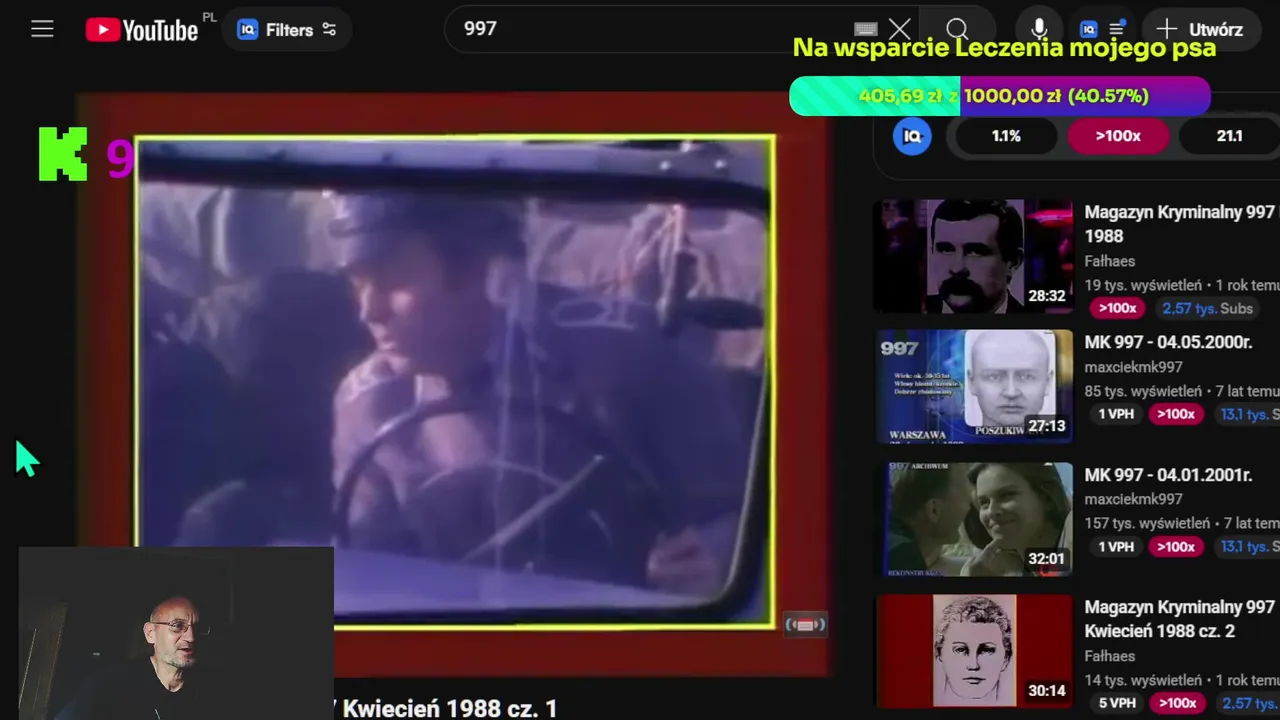Select the 21.1 pill in vidIQ stats bar

[1229, 136]
